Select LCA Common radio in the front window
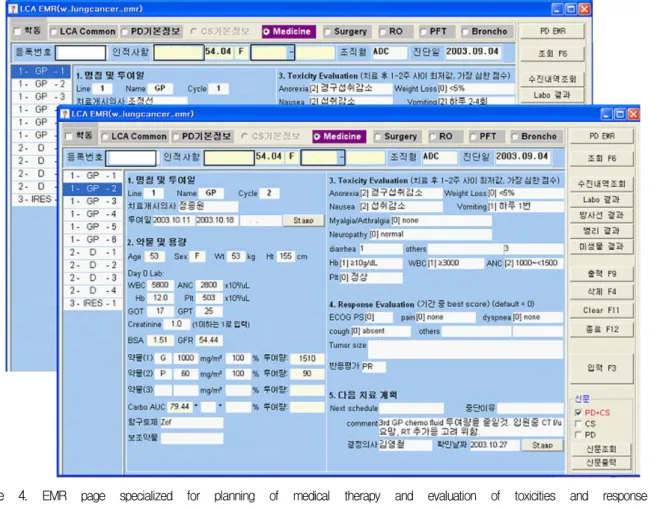The image size is (657, 509). pos(105,137)
